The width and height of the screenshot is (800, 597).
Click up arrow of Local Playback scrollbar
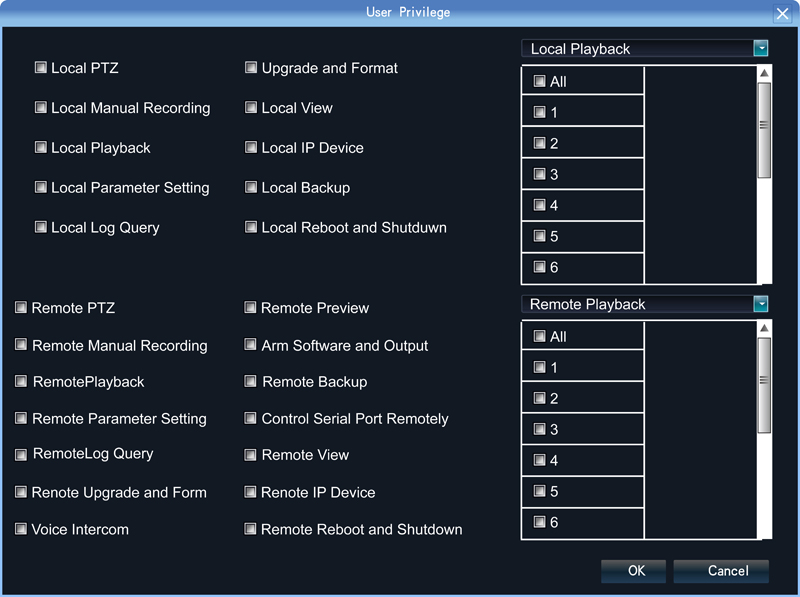pyautogui.click(x=764, y=73)
